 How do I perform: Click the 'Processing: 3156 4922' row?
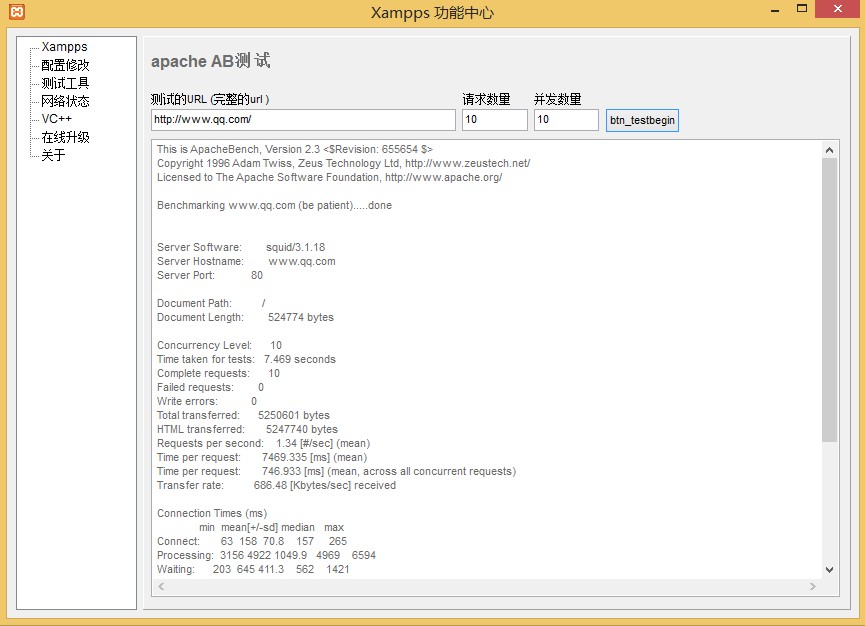tap(266, 555)
